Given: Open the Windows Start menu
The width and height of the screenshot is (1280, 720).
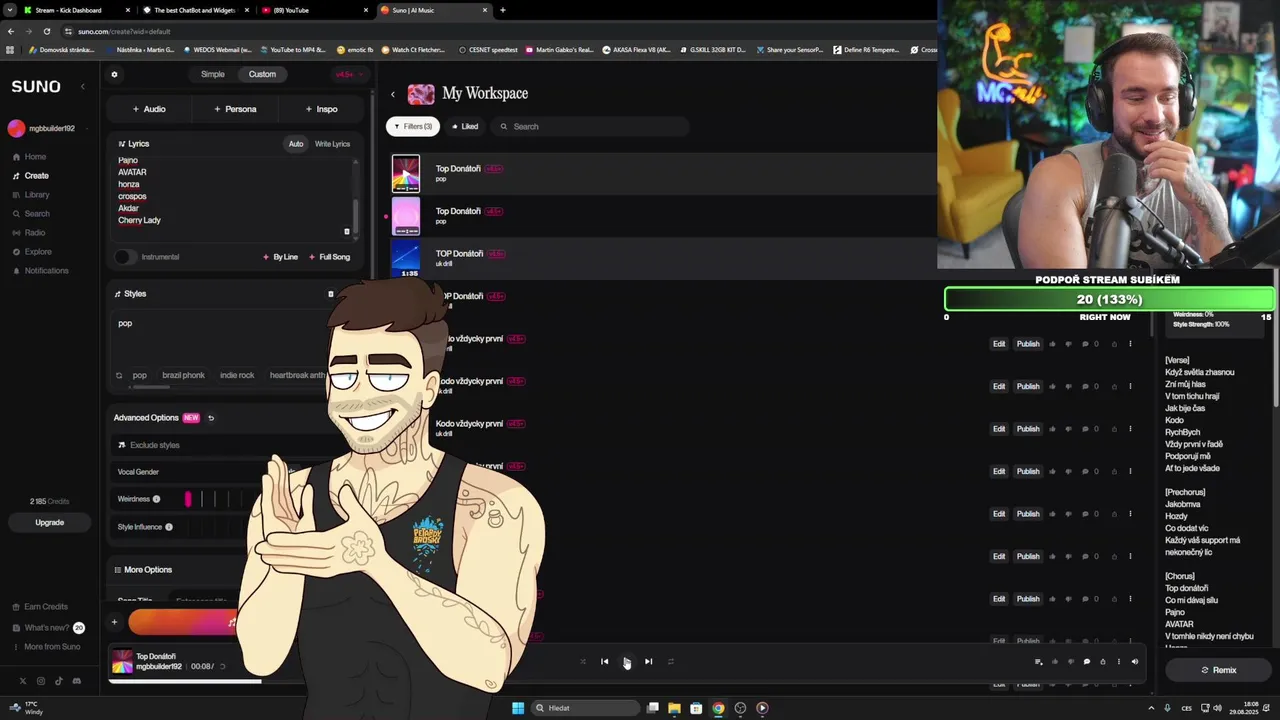Looking at the screenshot, I should 518,708.
